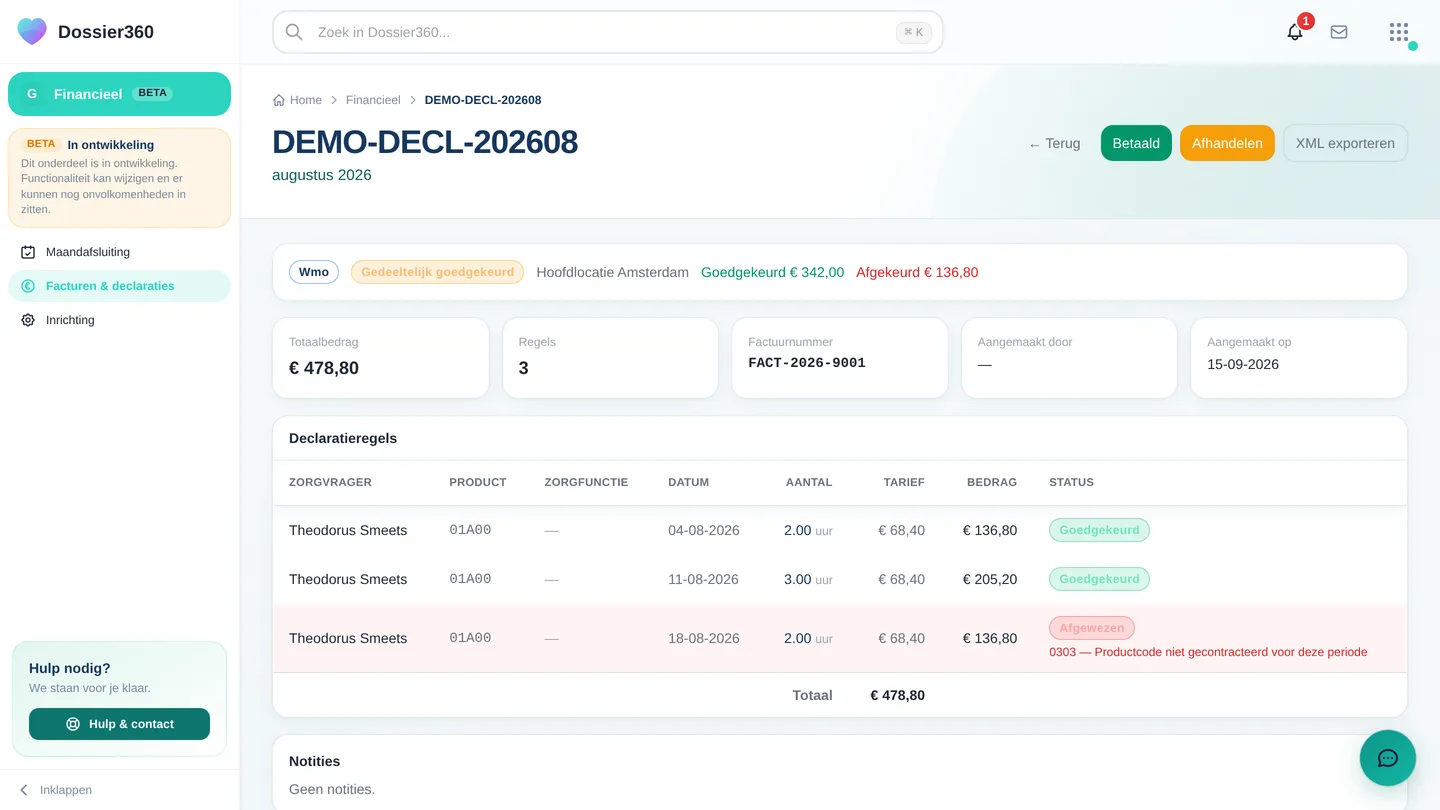Select Facturen & declaraties in the sidebar

click(x=119, y=286)
